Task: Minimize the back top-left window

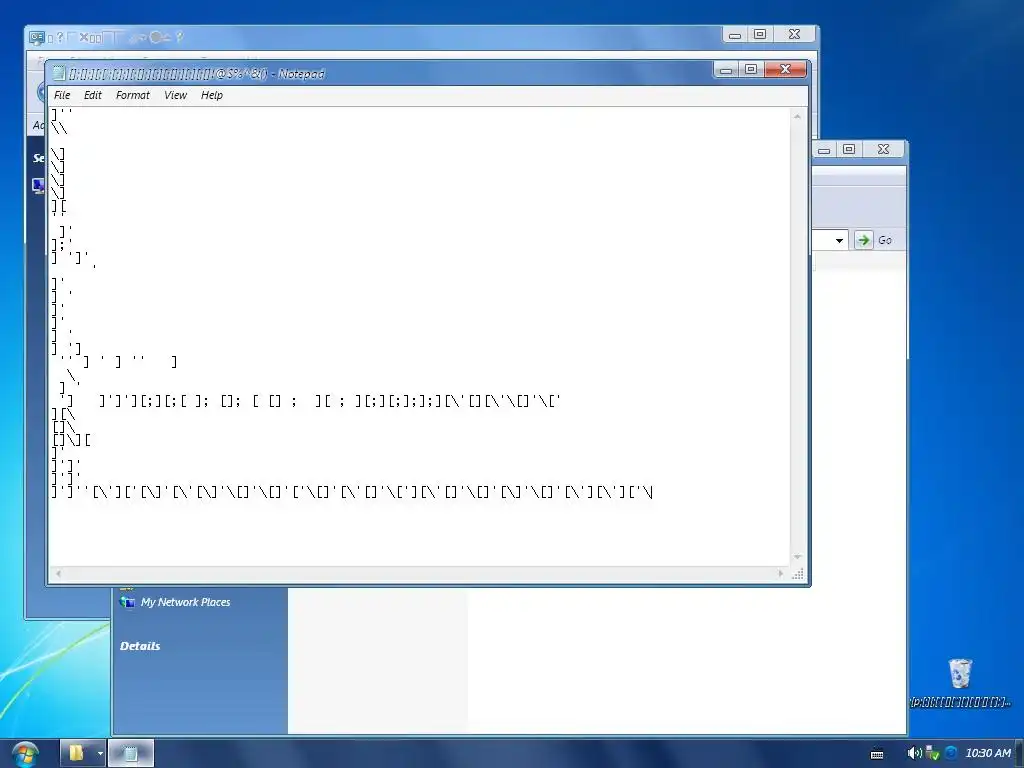Action: 735,35
